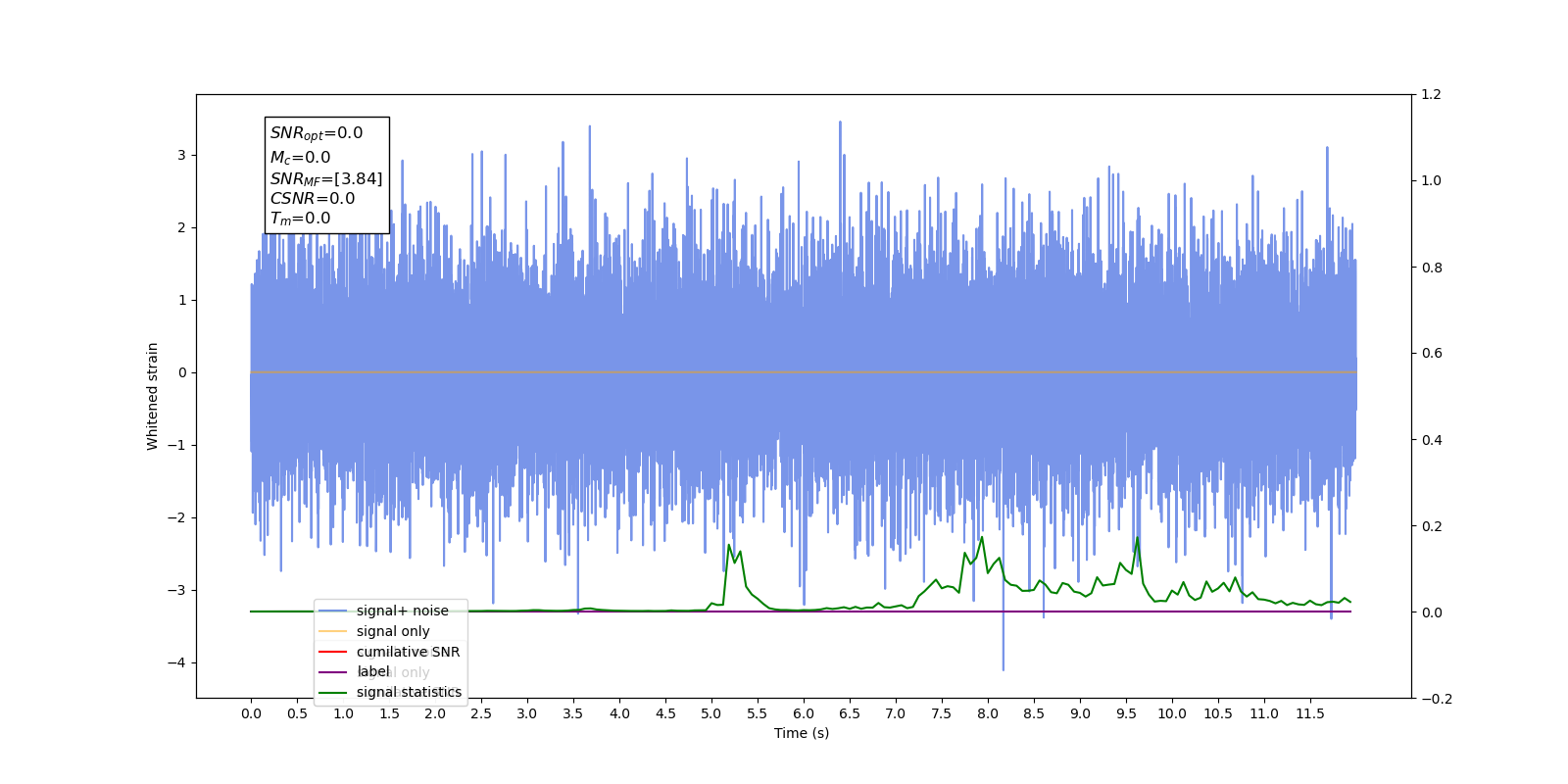Click the 10.0 tick on time axis
Screen dimensions: 1568x784
tap(1172, 713)
